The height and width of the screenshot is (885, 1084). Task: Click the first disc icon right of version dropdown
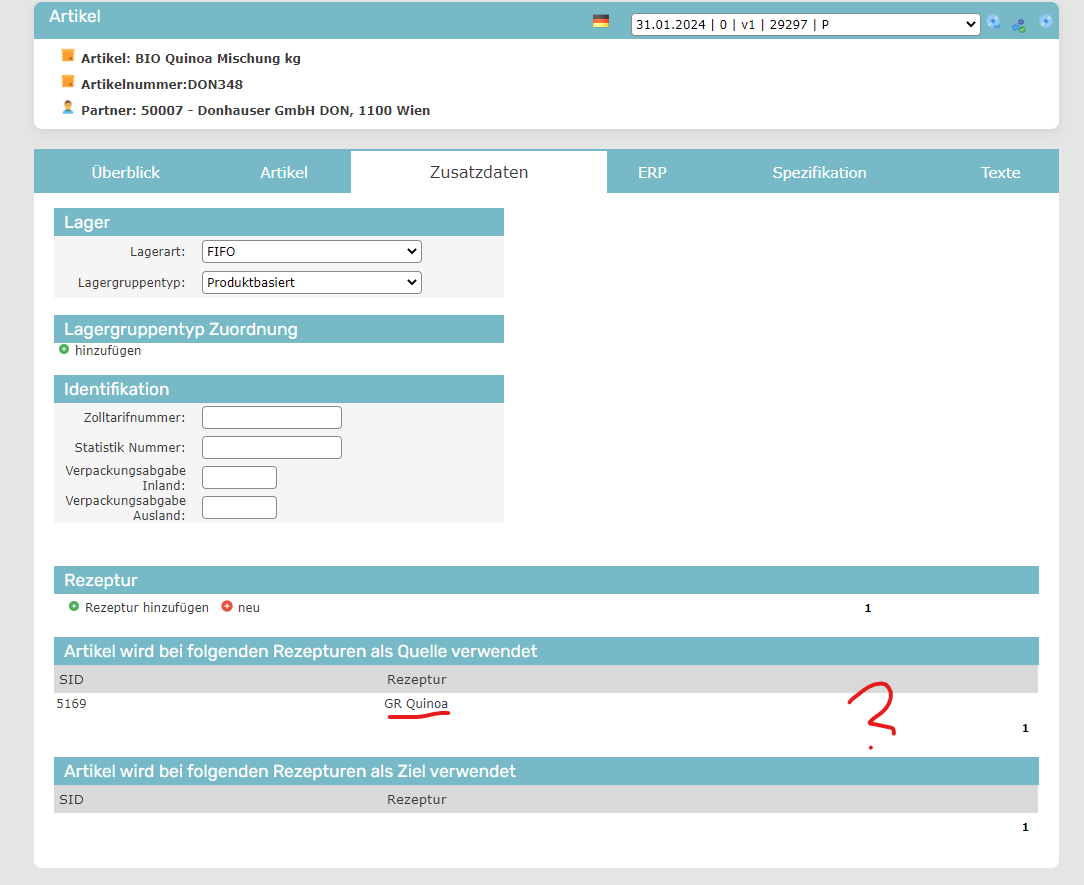coord(993,22)
